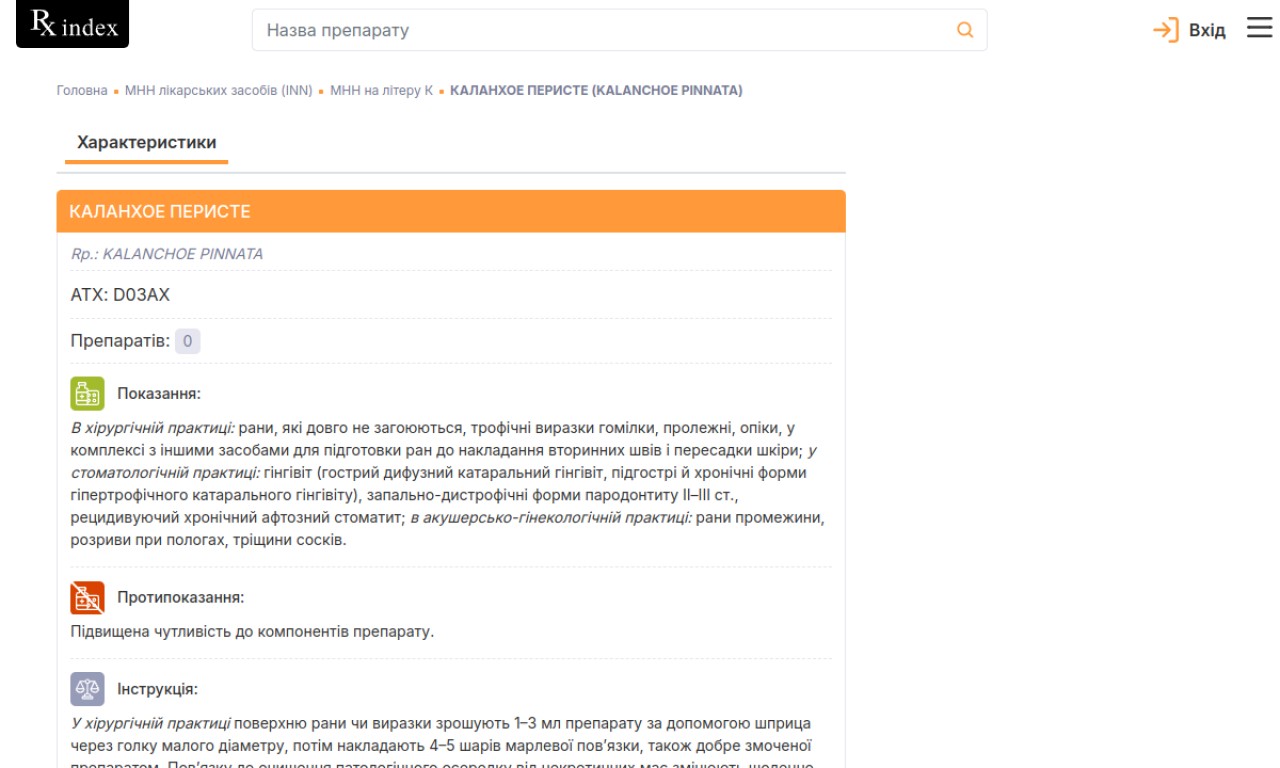Select the Характеристики tab

pos(147,143)
